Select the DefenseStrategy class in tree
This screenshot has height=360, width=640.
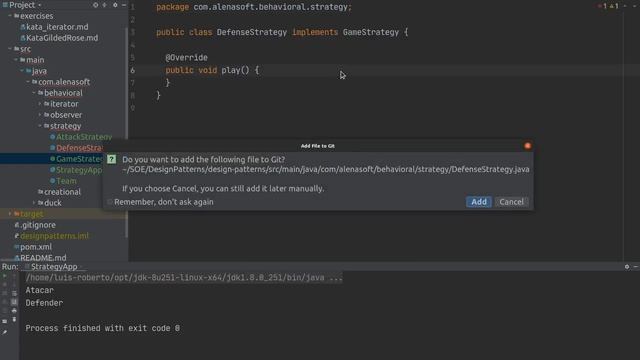tap(79, 148)
